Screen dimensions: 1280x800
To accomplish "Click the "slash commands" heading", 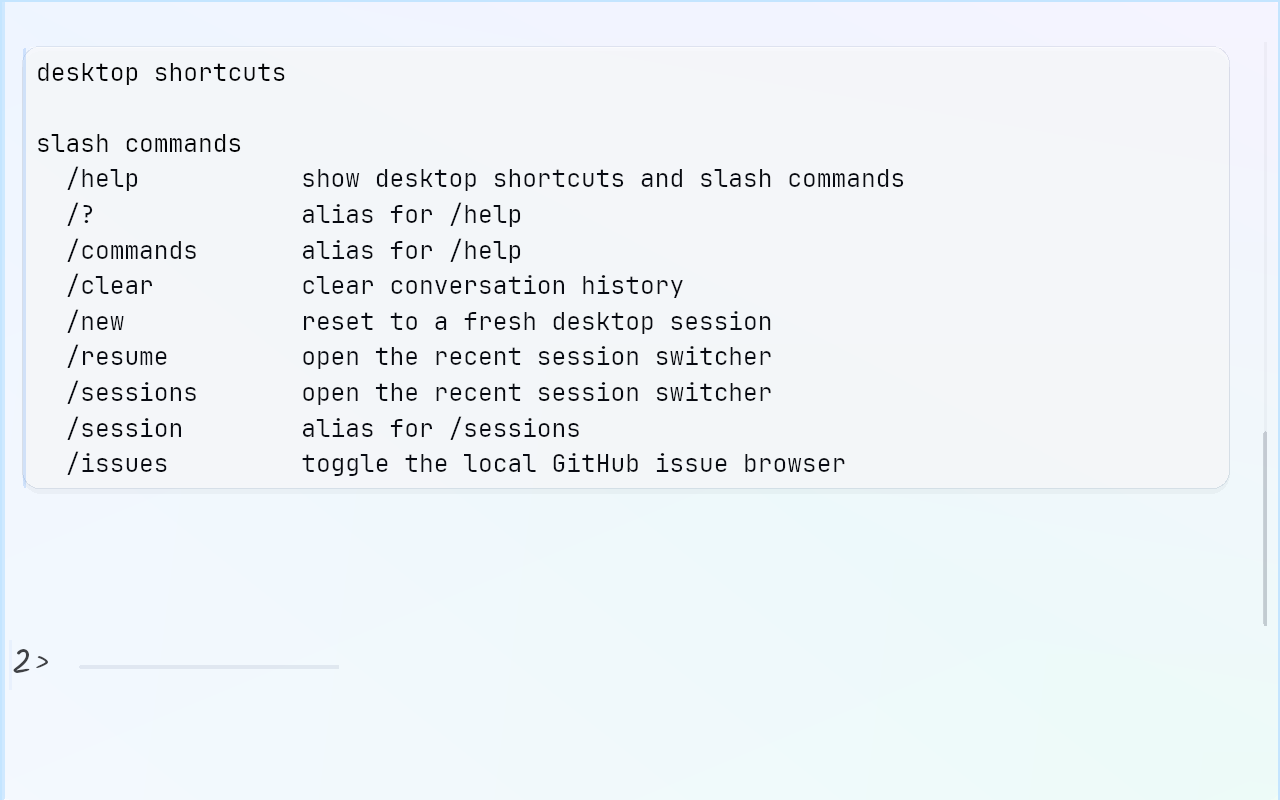I will [x=139, y=144].
